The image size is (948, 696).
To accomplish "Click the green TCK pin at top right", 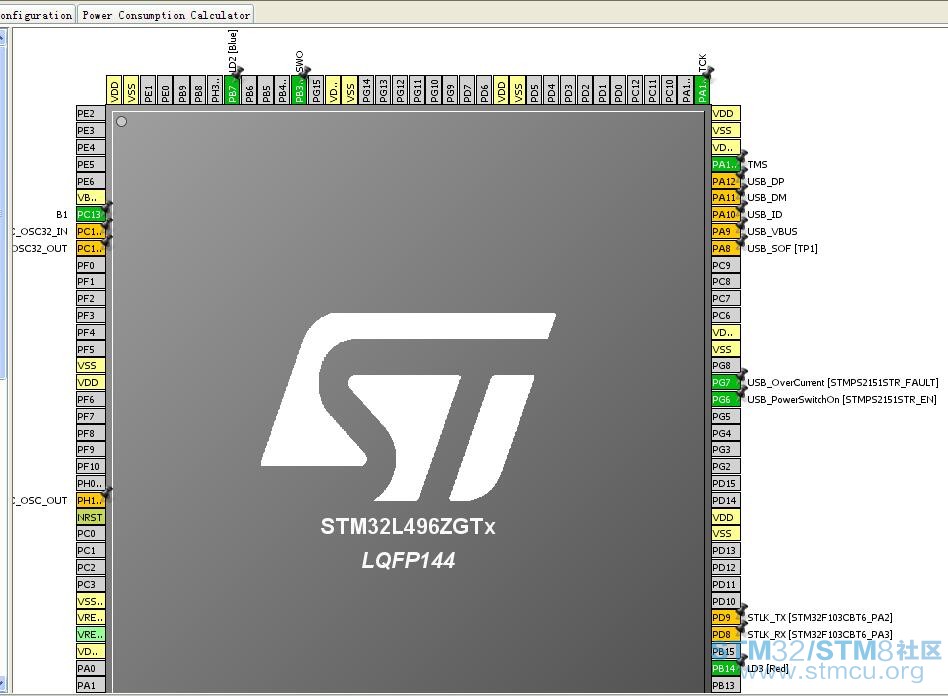I will [702, 89].
